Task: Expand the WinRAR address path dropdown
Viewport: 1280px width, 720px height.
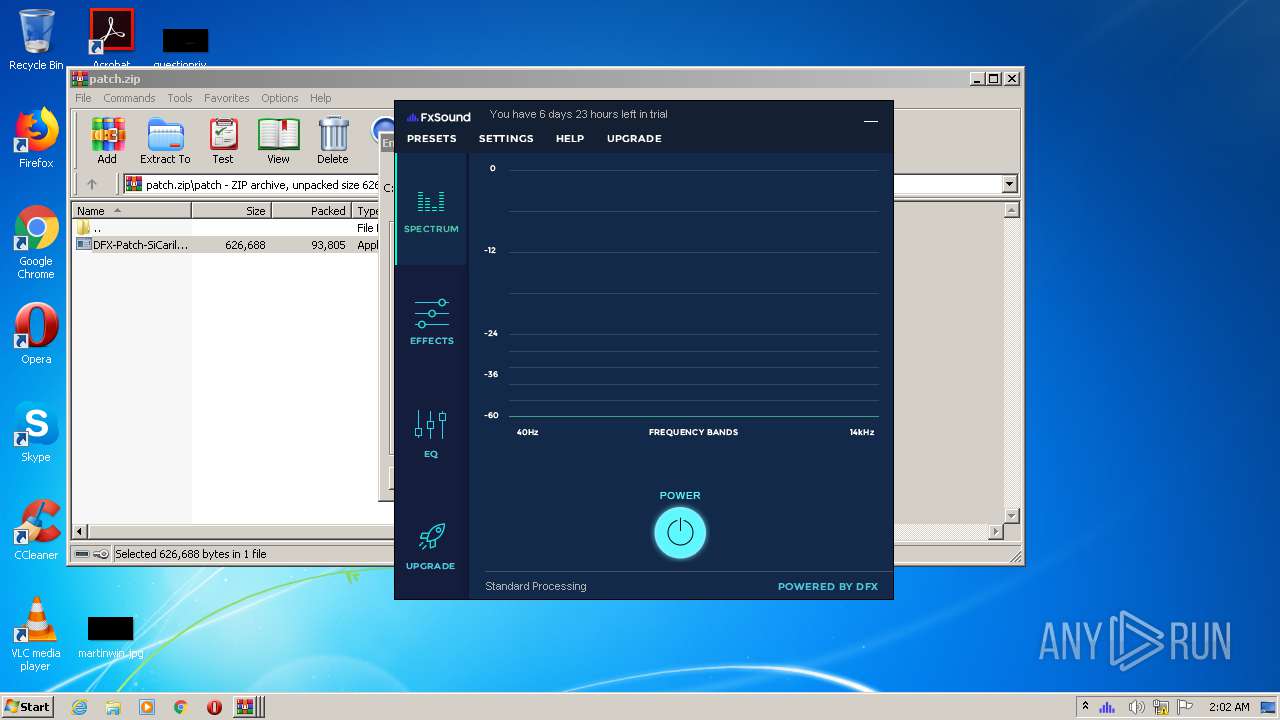Action: (x=1009, y=184)
